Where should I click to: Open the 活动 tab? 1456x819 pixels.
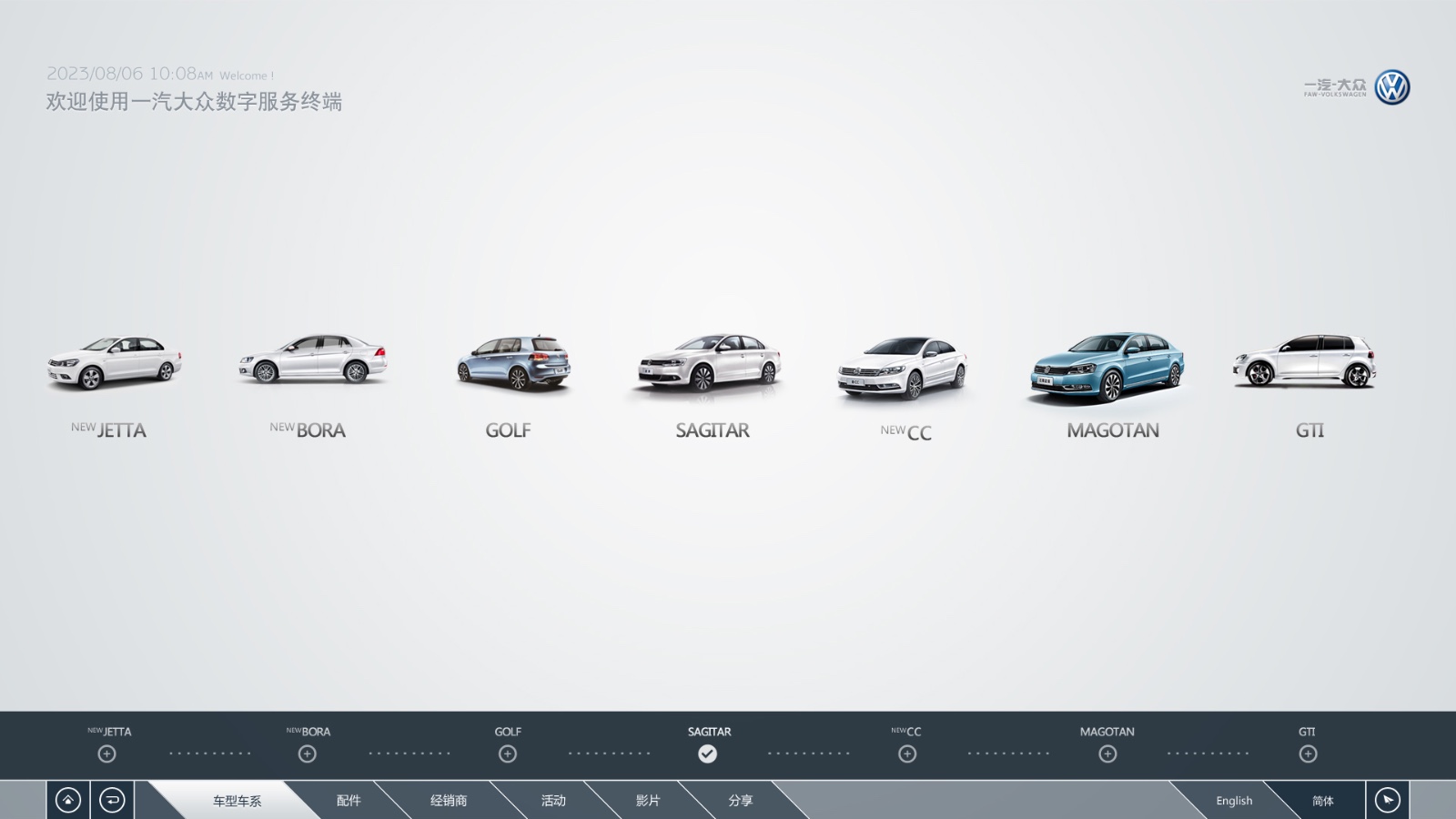(x=553, y=801)
